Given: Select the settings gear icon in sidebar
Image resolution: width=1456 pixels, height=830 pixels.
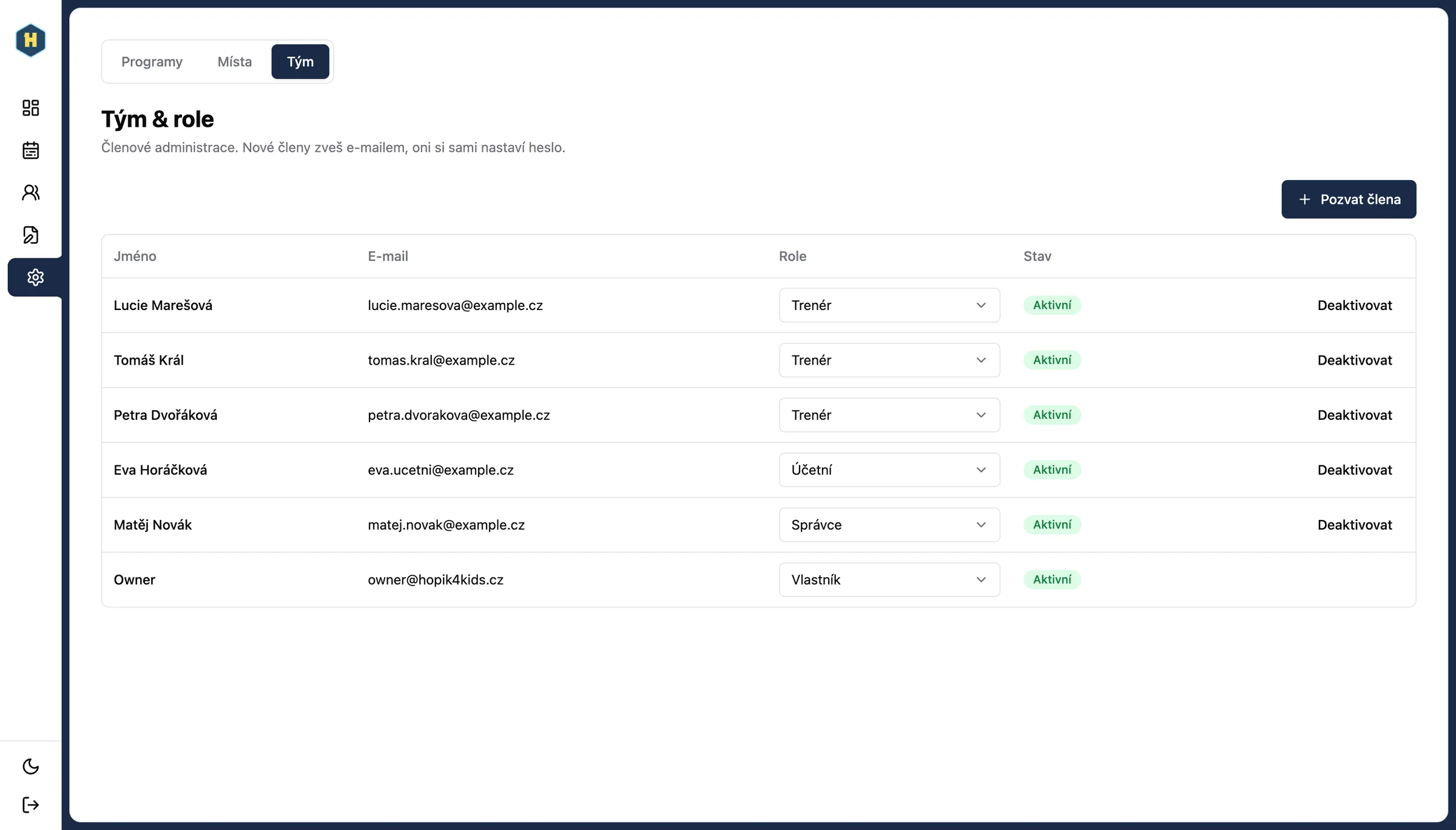Looking at the screenshot, I should 35,277.
